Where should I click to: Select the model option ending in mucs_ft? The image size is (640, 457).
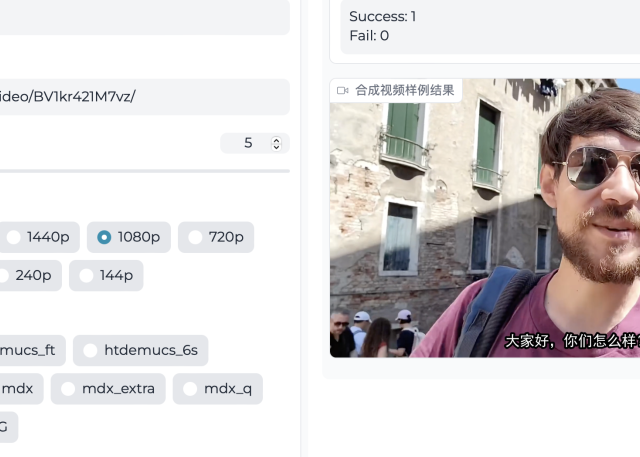click(30, 350)
